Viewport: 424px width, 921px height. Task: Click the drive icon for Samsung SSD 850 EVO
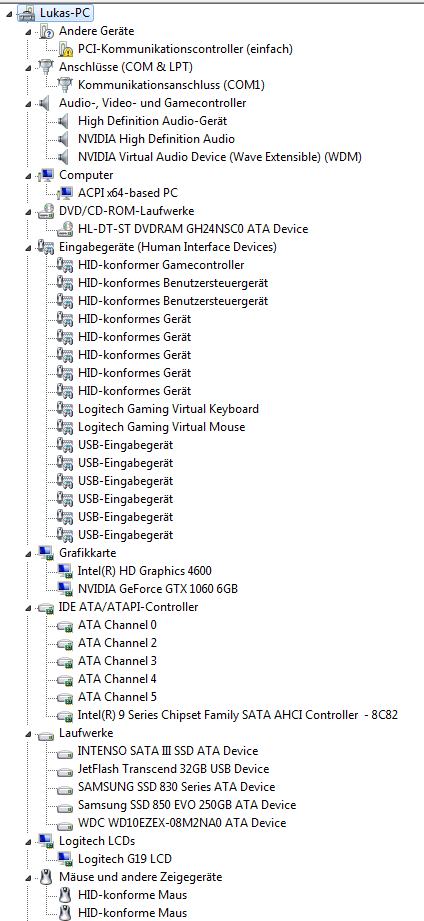65,805
